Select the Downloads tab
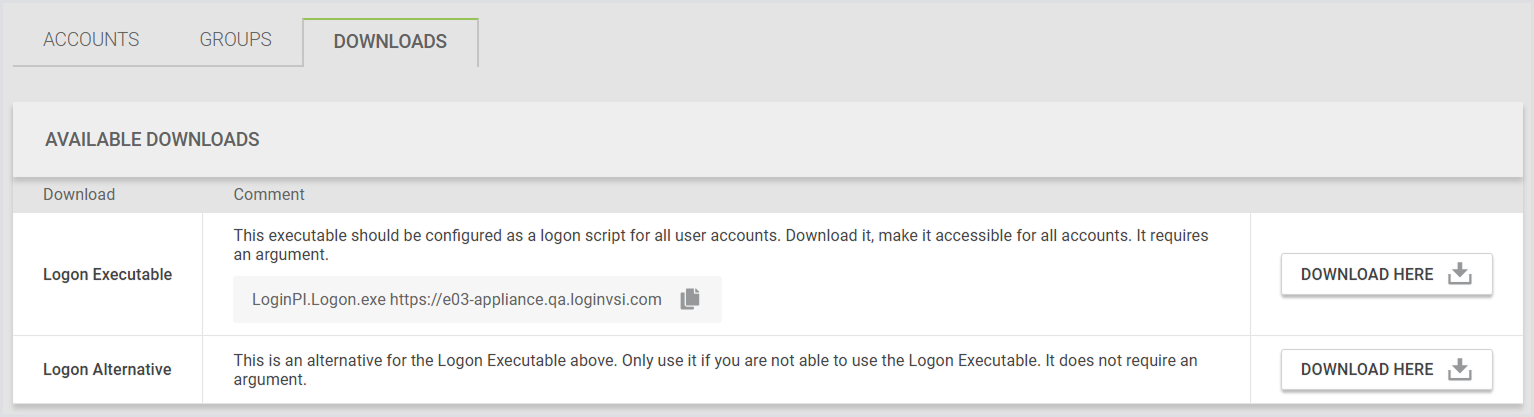Screen dimensions: 1534x417 pyautogui.click(x=390, y=41)
